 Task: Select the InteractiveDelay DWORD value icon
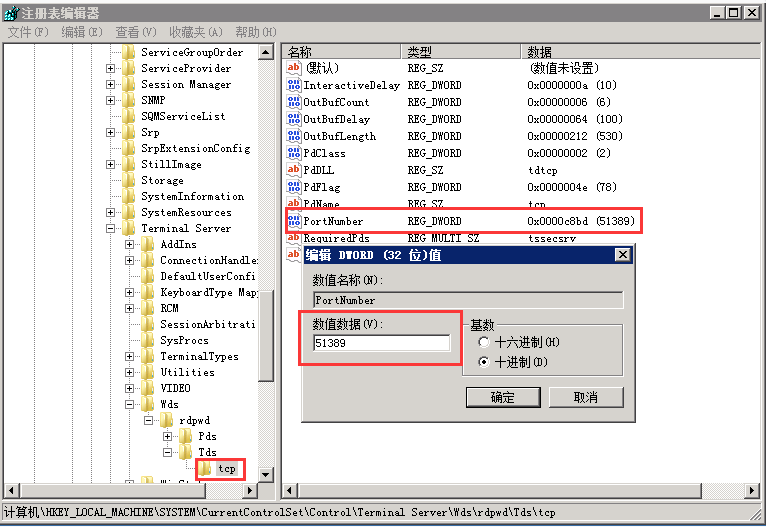(x=294, y=85)
